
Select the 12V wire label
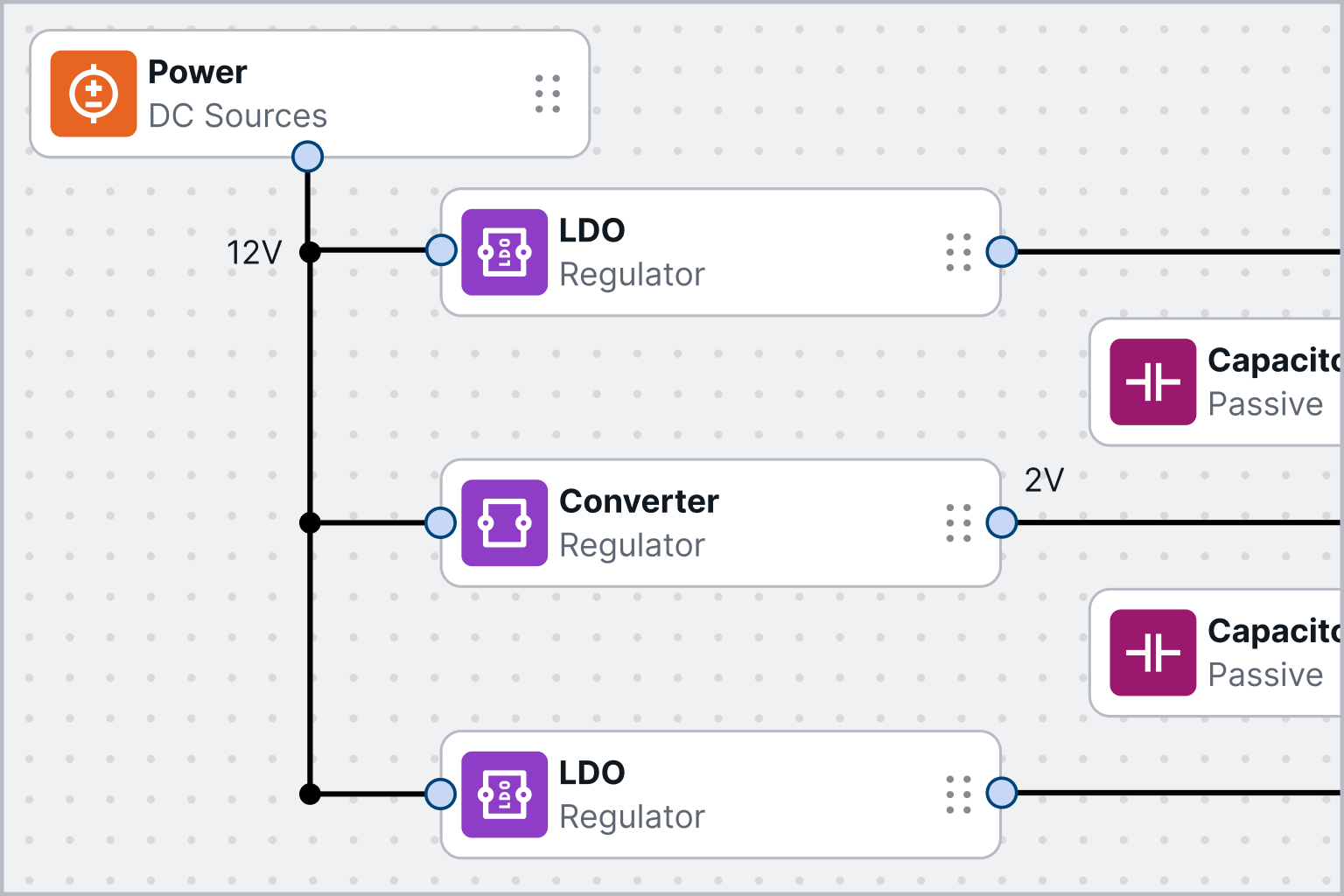point(254,254)
